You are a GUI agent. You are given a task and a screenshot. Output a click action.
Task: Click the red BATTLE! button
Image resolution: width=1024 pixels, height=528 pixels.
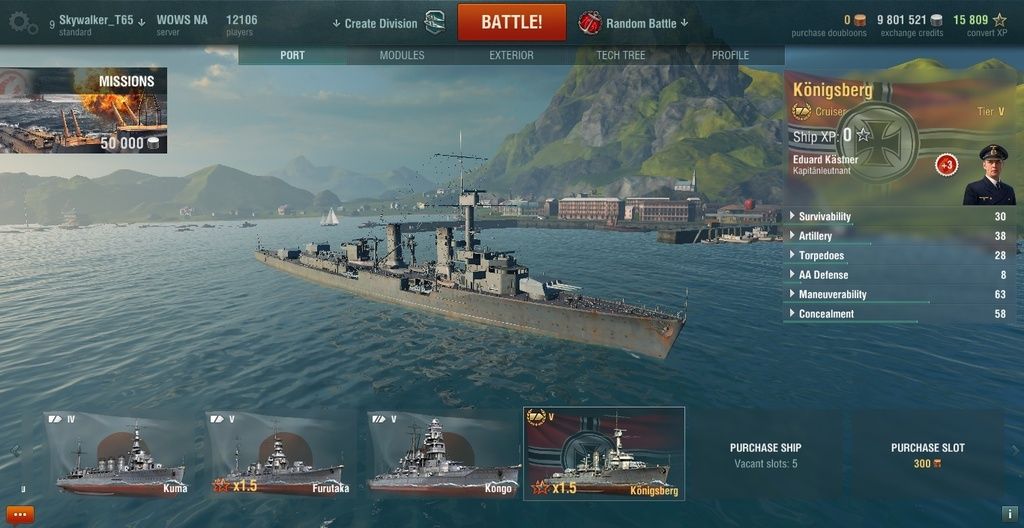pos(511,22)
